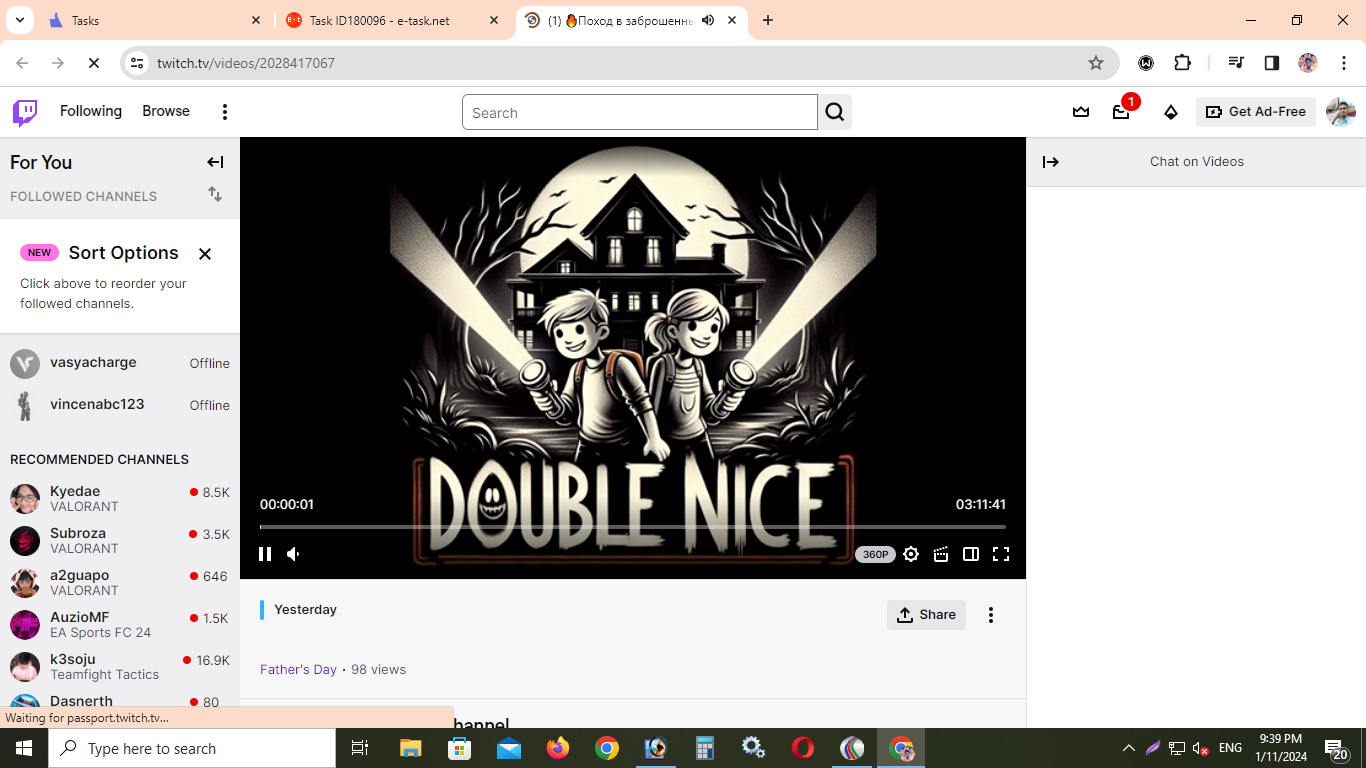Open the video settings gear

click(911, 554)
